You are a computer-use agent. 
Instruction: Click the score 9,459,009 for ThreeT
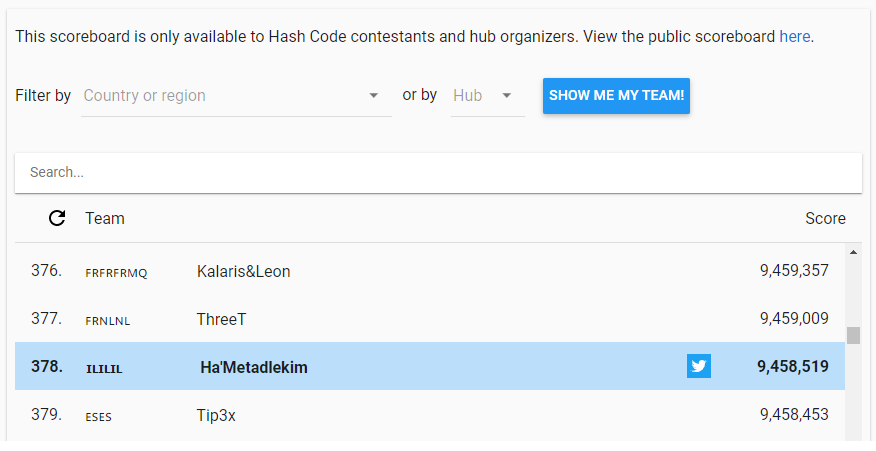(x=794, y=319)
